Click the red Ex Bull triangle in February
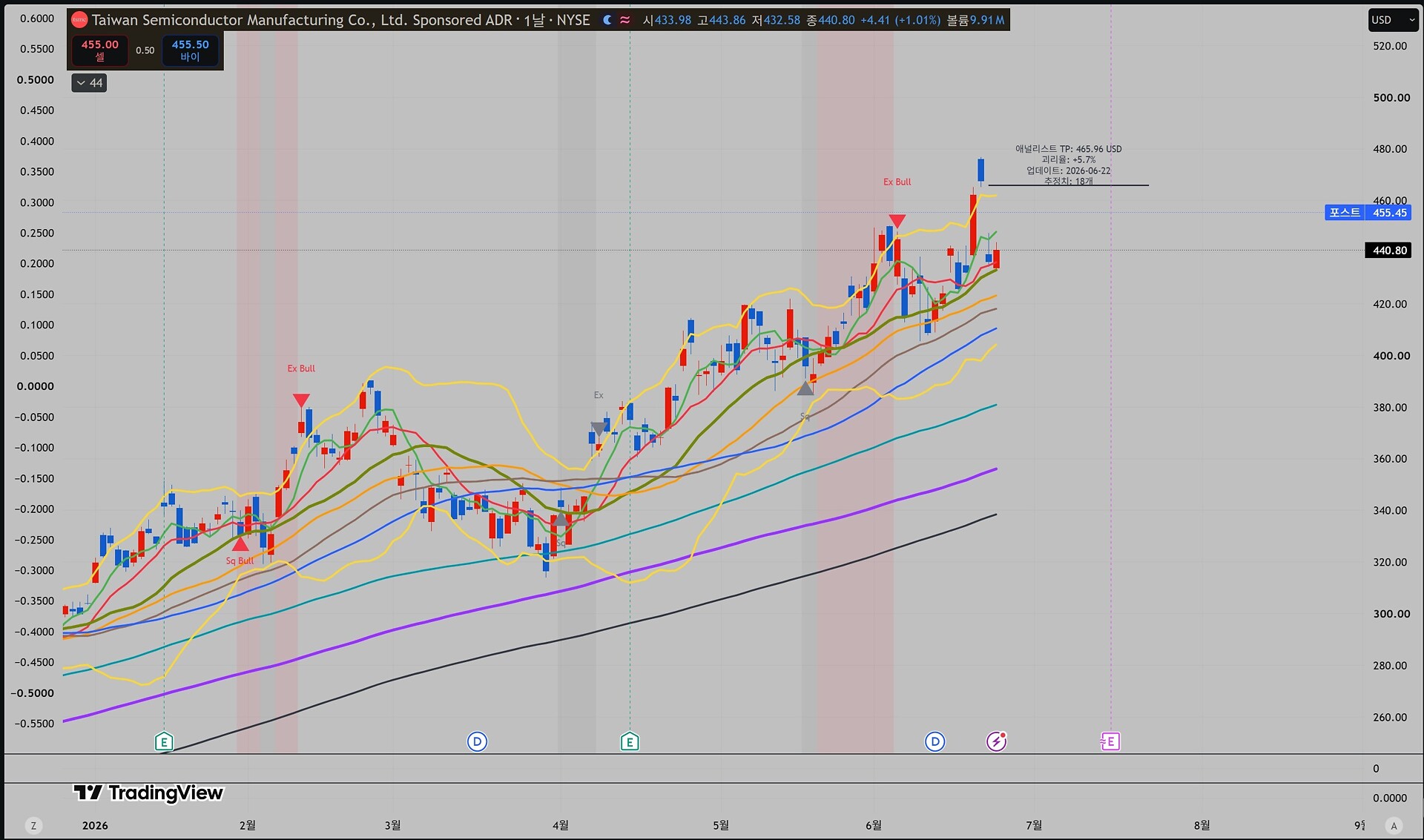 [301, 400]
